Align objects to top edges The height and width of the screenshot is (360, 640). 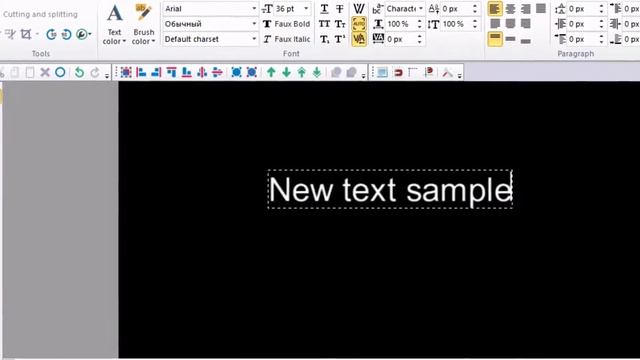pos(171,73)
